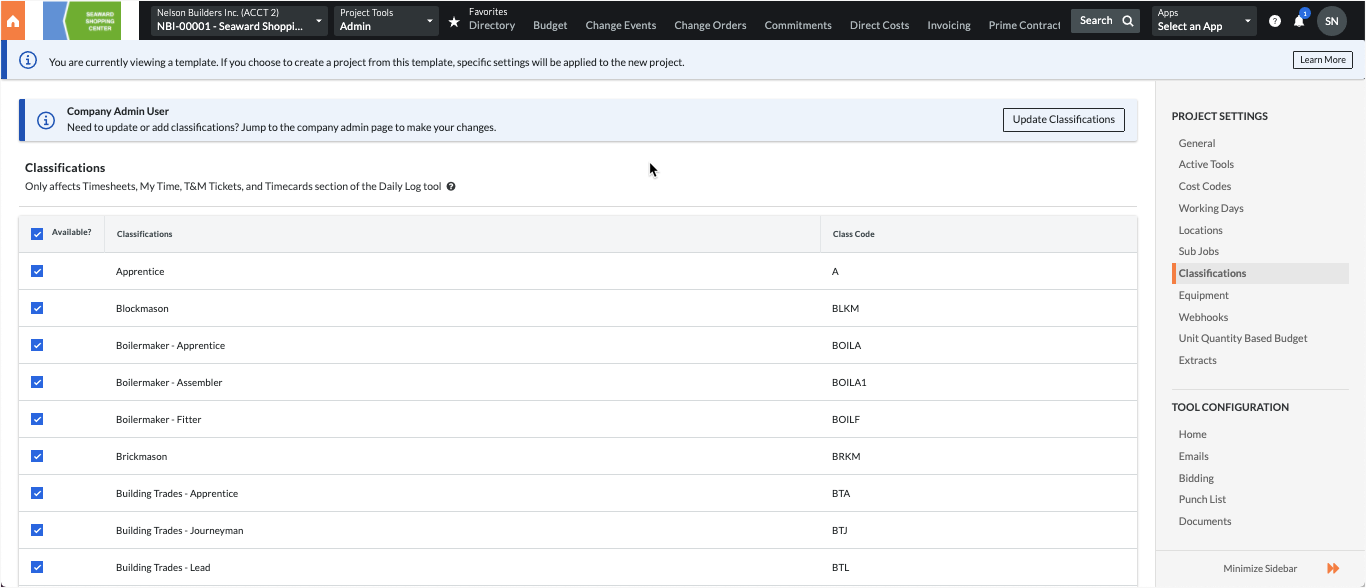This screenshot has width=1366, height=588.
Task: Click the orange Home icon
Action: point(13,20)
